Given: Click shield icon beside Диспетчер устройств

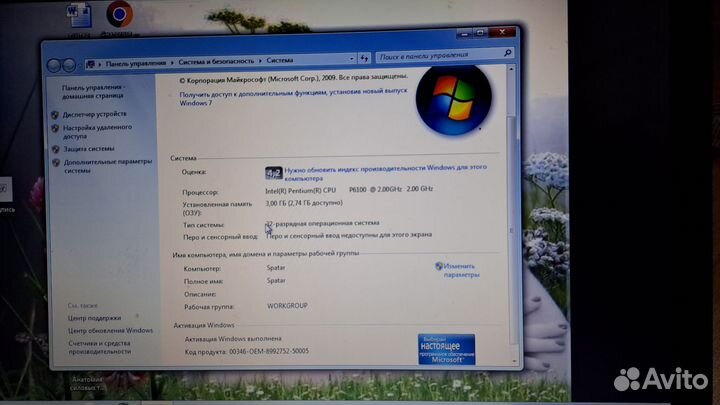Looking at the screenshot, I should (55, 115).
